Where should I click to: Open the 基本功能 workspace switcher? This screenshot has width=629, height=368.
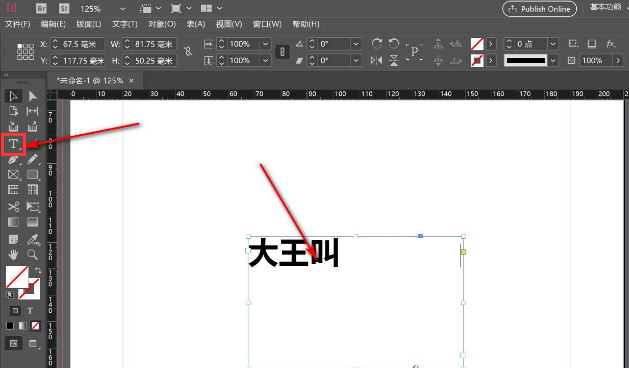click(x=606, y=7)
